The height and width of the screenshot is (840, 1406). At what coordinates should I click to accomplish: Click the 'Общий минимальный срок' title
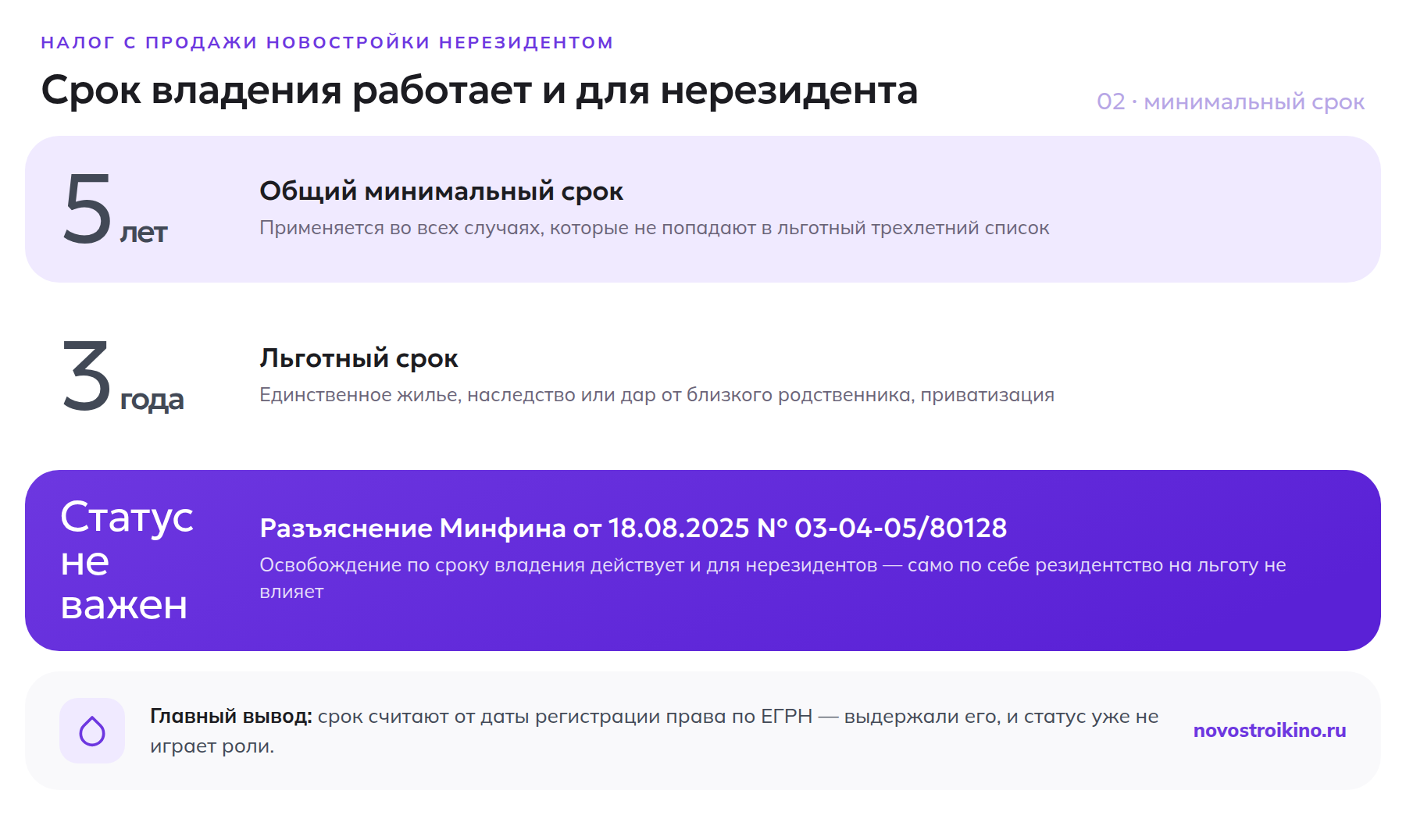[441, 191]
